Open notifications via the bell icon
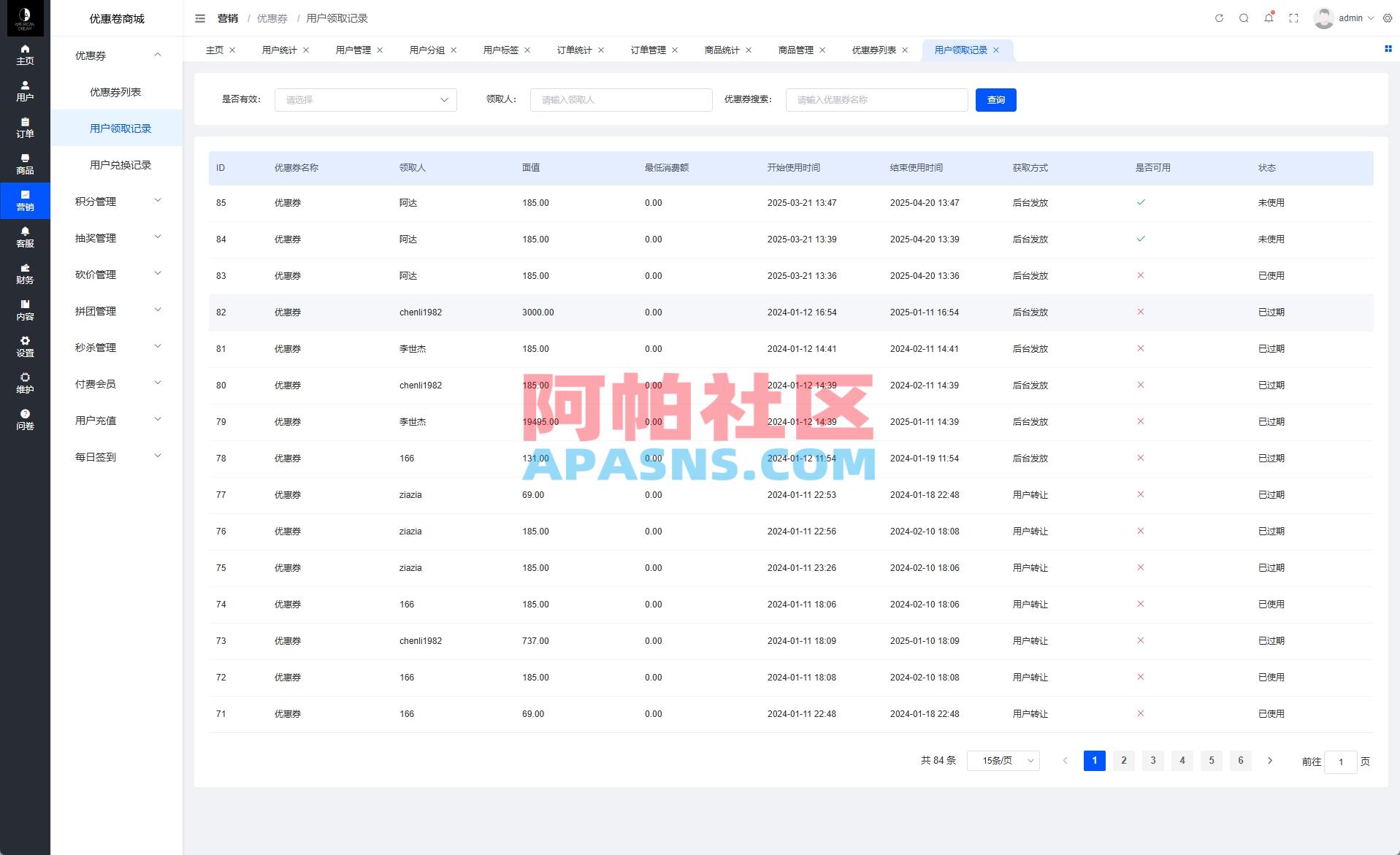The height and width of the screenshot is (855, 1400). [1269, 18]
